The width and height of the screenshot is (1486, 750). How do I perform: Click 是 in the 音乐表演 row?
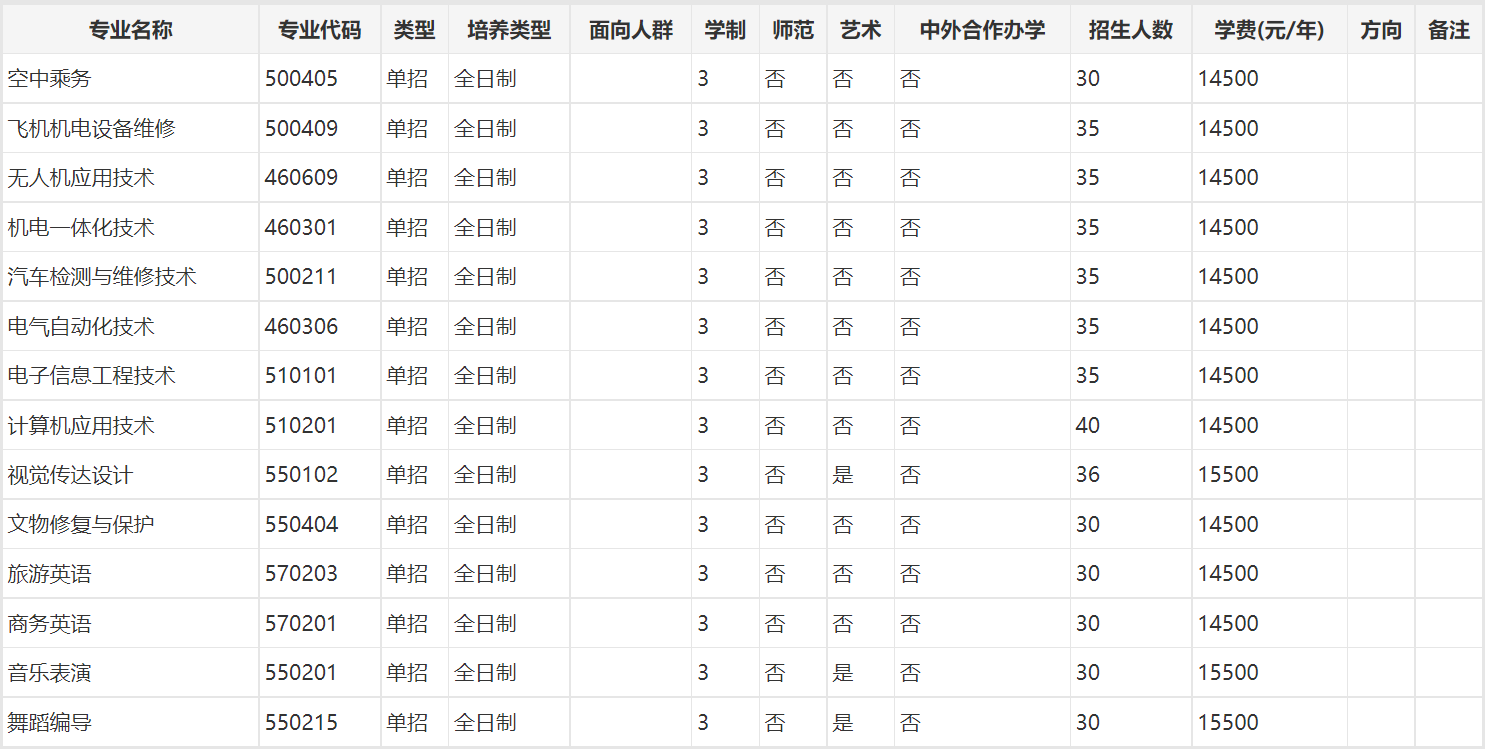[843, 673]
